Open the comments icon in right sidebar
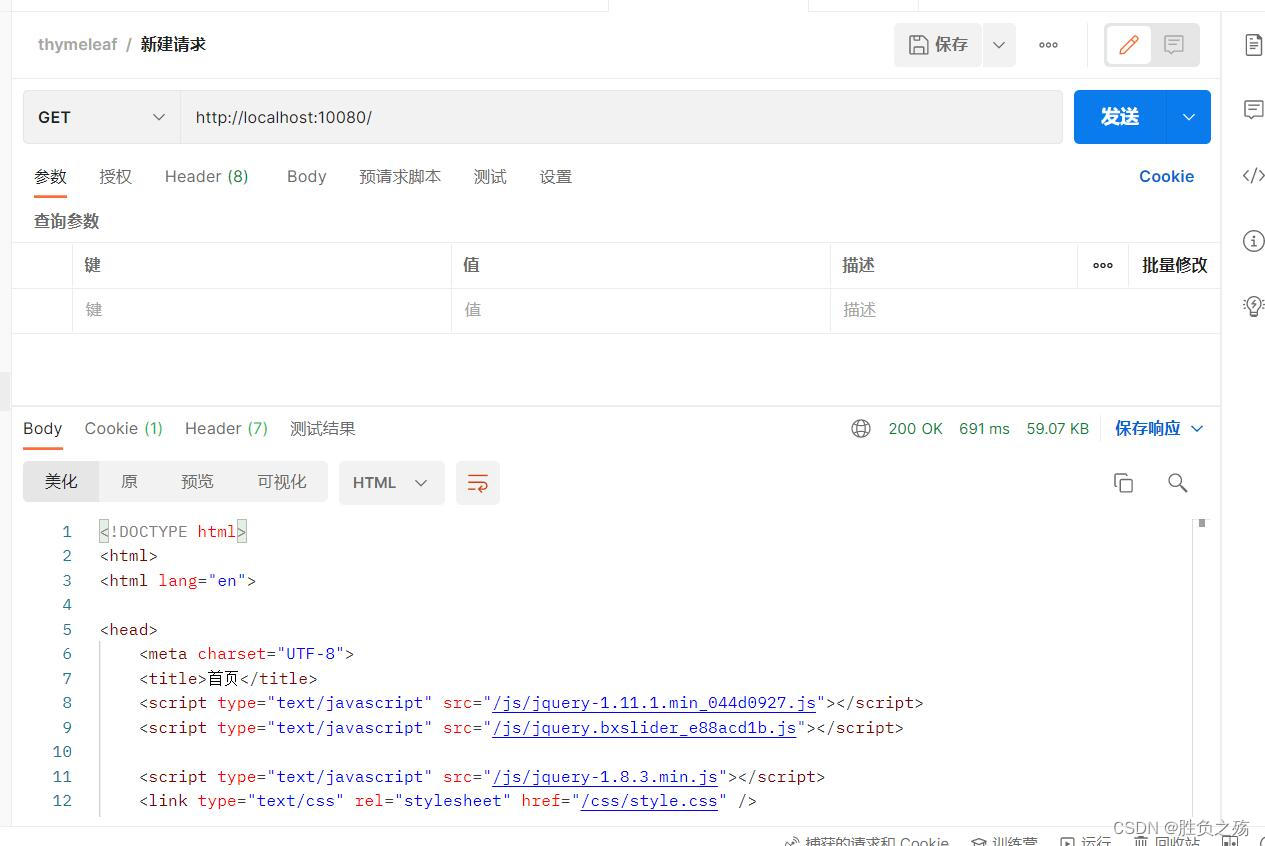The image size is (1265, 846). (1253, 110)
